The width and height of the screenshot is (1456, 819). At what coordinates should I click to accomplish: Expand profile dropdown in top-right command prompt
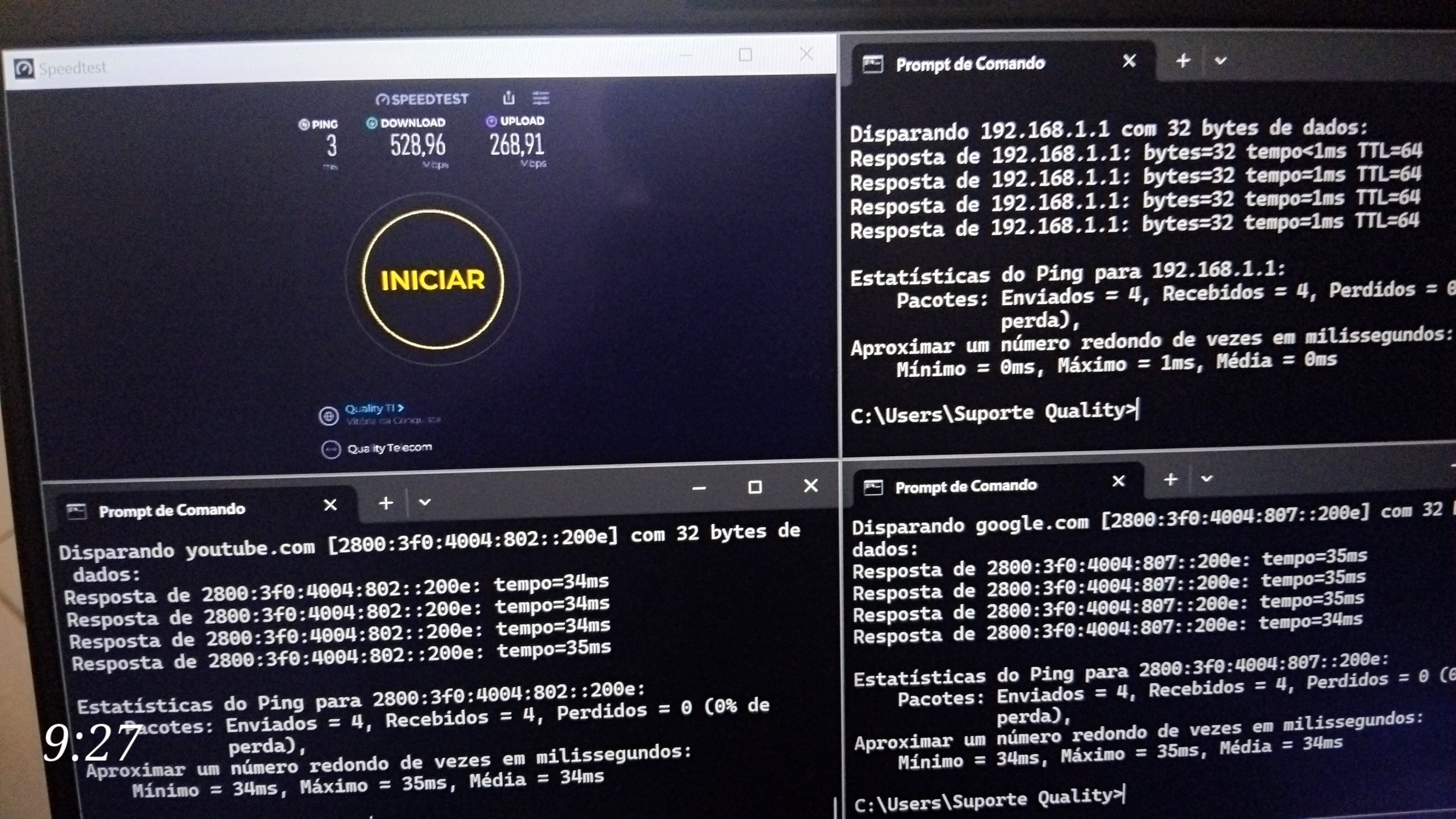pos(1220,60)
